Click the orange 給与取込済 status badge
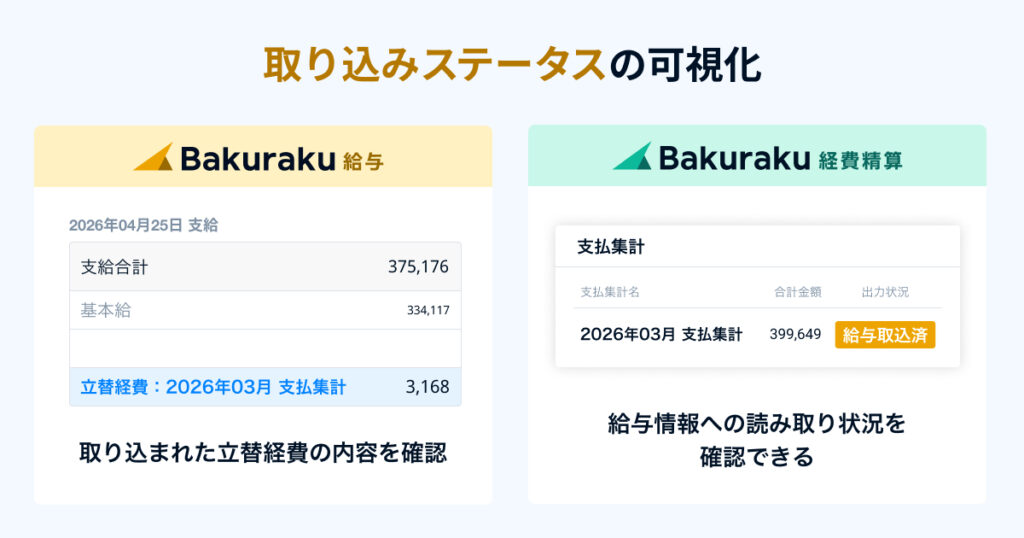This screenshot has height=538, width=1024. tap(885, 335)
